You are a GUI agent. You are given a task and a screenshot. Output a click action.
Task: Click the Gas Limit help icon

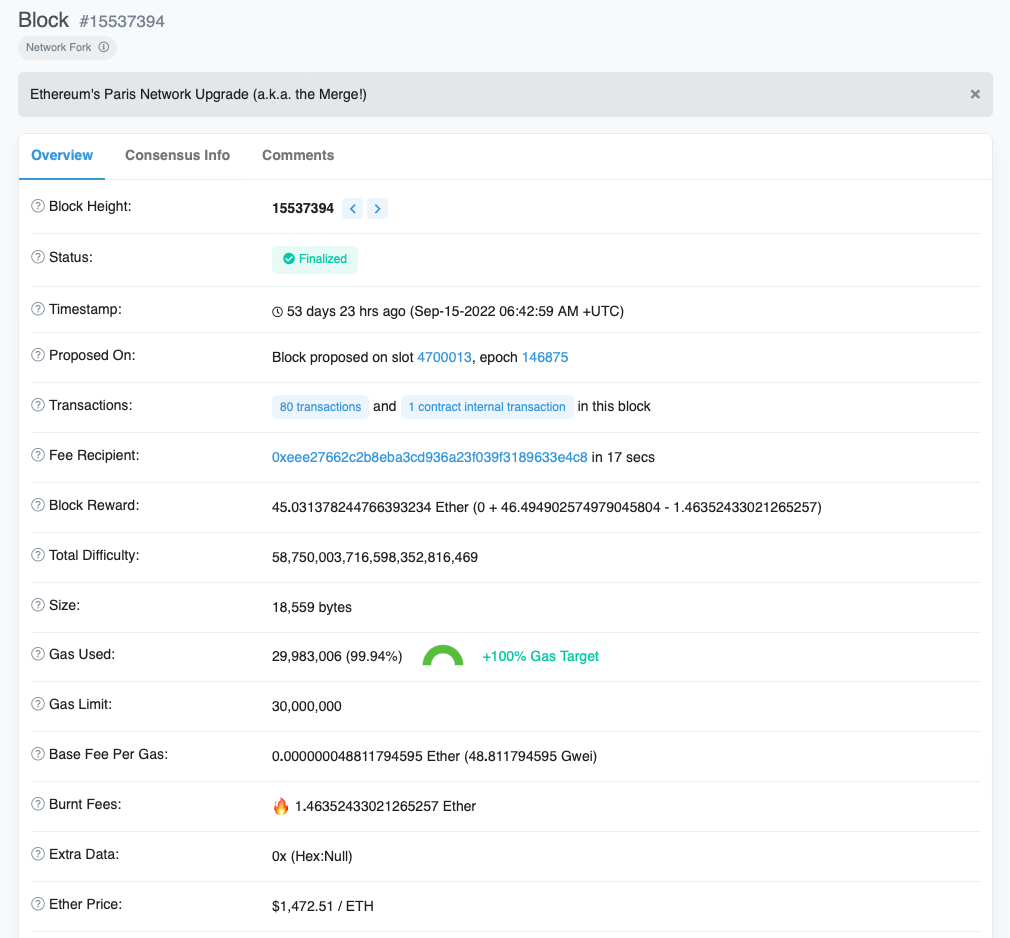[x=38, y=704]
